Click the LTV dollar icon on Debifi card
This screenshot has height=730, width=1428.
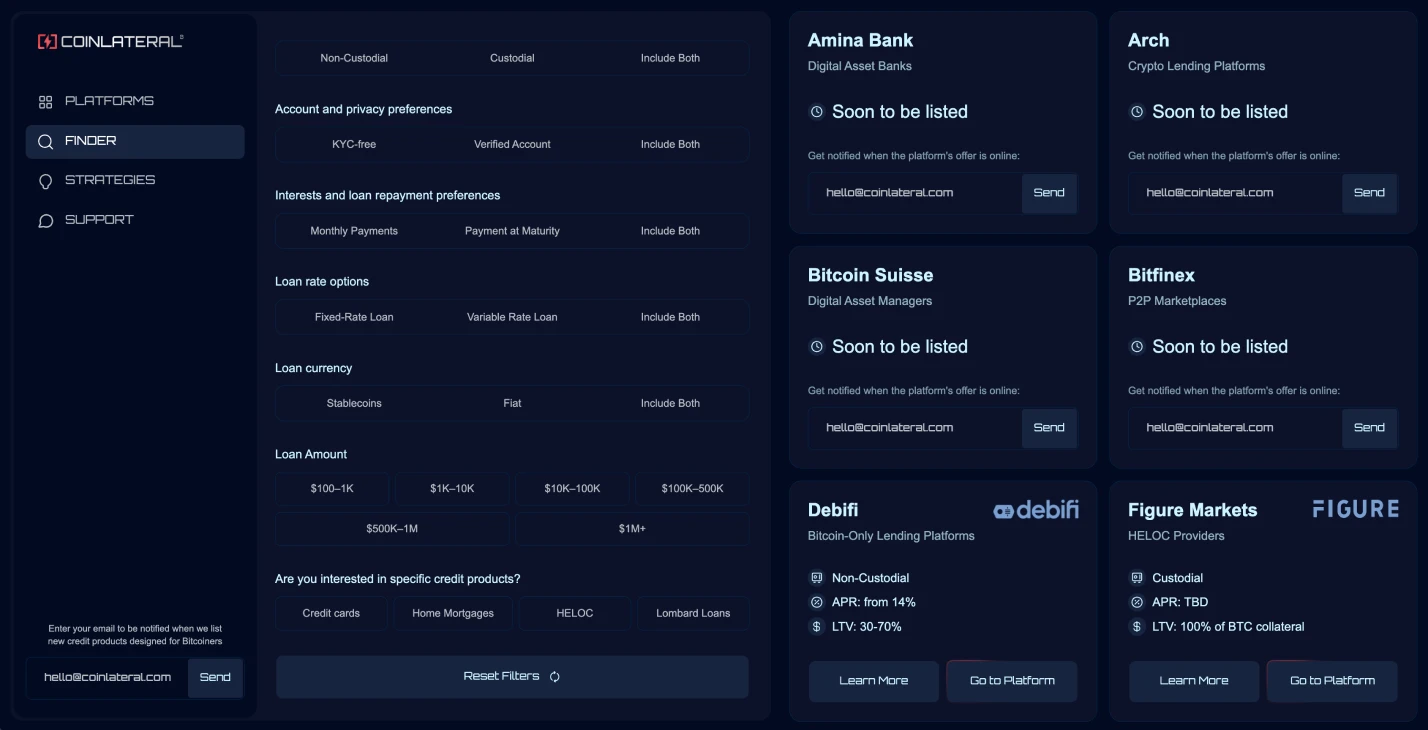[x=816, y=627]
